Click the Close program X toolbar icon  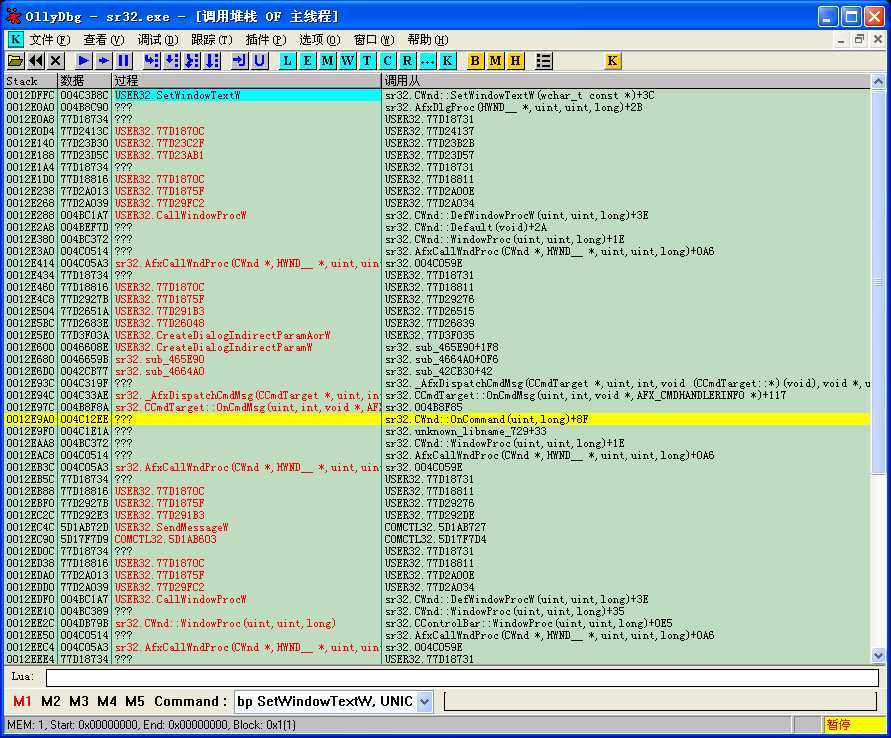click(56, 60)
